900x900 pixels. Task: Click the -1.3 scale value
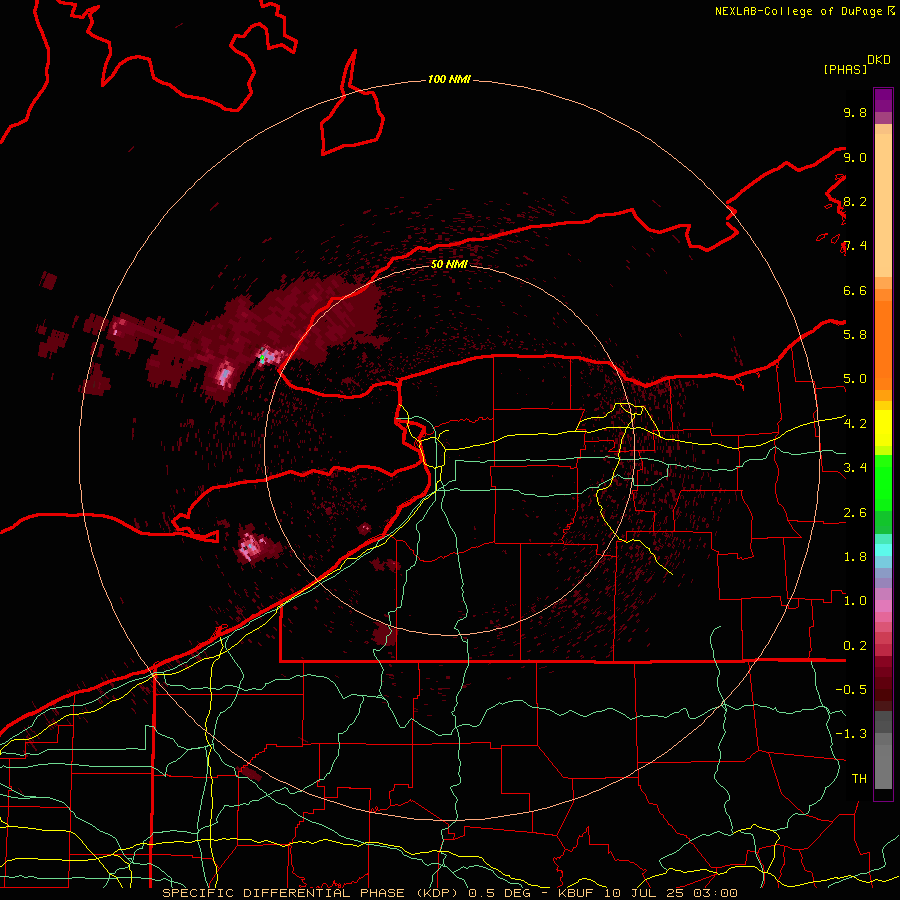(x=851, y=734)
